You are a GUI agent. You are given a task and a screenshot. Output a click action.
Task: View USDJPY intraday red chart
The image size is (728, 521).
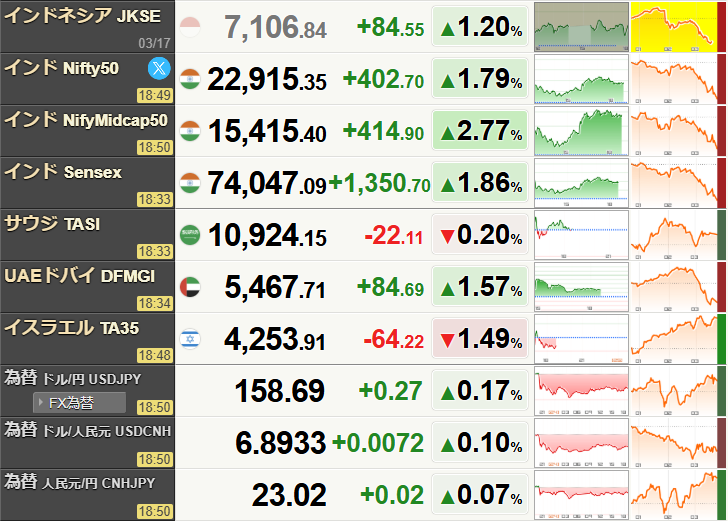tap(581, 391)
